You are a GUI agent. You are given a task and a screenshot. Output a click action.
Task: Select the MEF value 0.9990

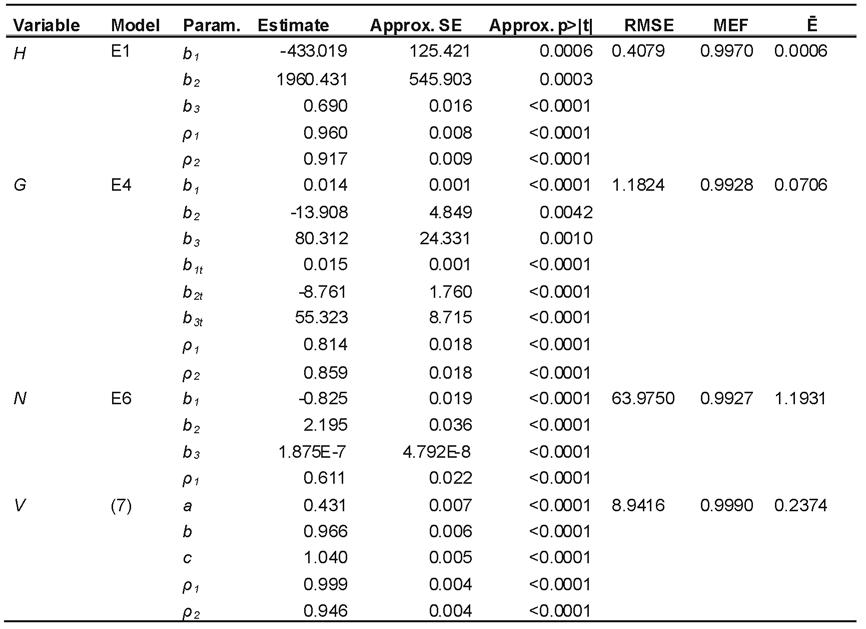tap(726, 505)
